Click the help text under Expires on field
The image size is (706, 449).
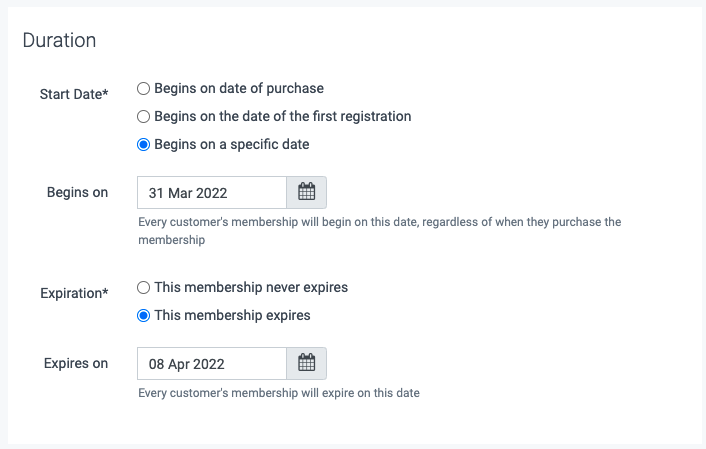[279, 393]
